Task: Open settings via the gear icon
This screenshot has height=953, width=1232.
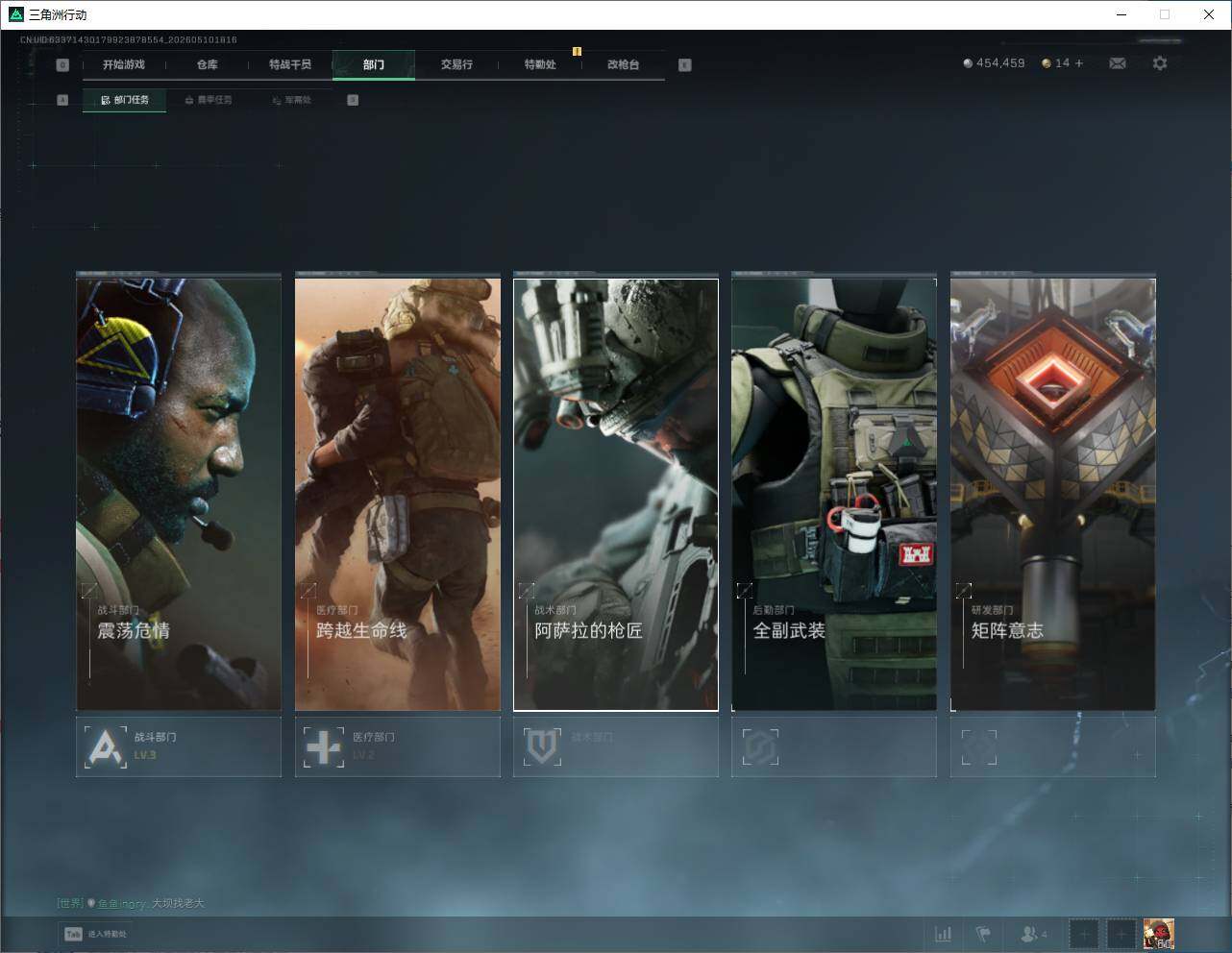Action: tap(1160, 63)
